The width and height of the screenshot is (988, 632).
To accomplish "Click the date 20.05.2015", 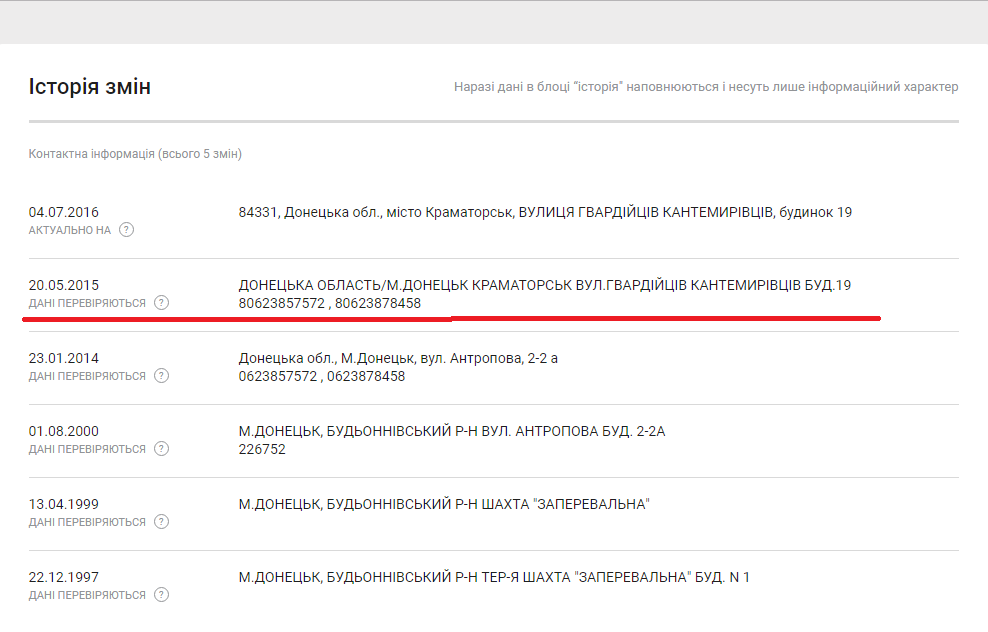I will point(64,285).
